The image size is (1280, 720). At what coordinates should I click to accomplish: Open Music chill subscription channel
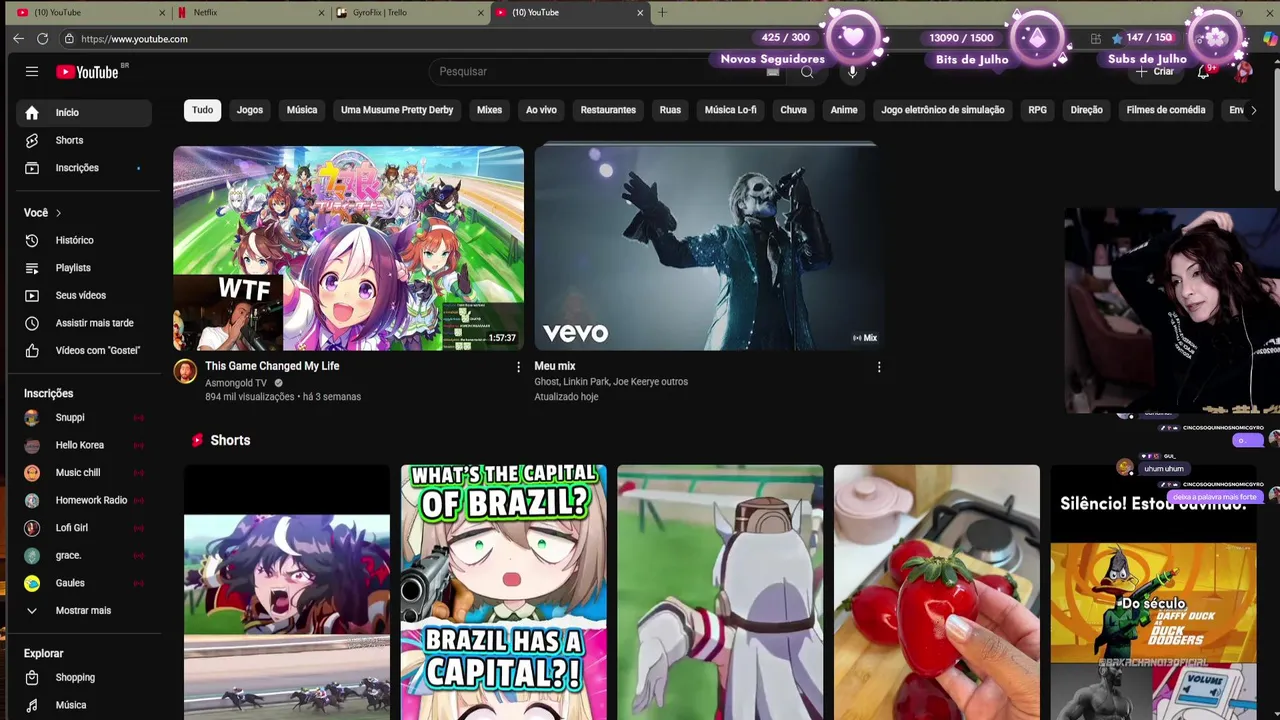click(84, 472)
